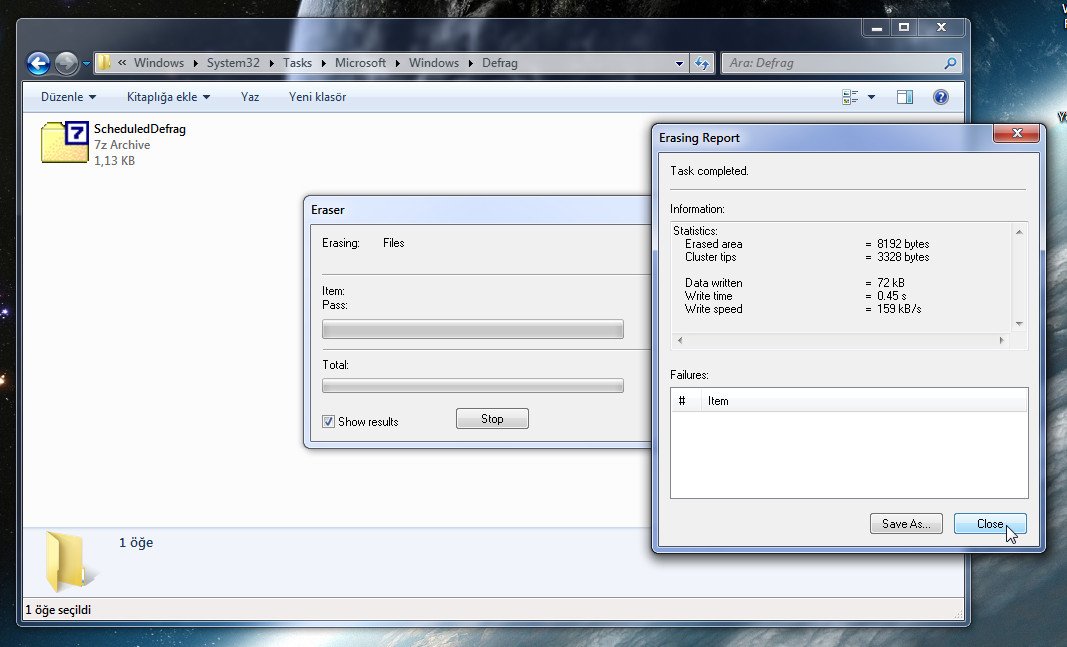Select the Microsoft breadcrumb
This screenshot has height=647, width=1067.
(360, 63)
